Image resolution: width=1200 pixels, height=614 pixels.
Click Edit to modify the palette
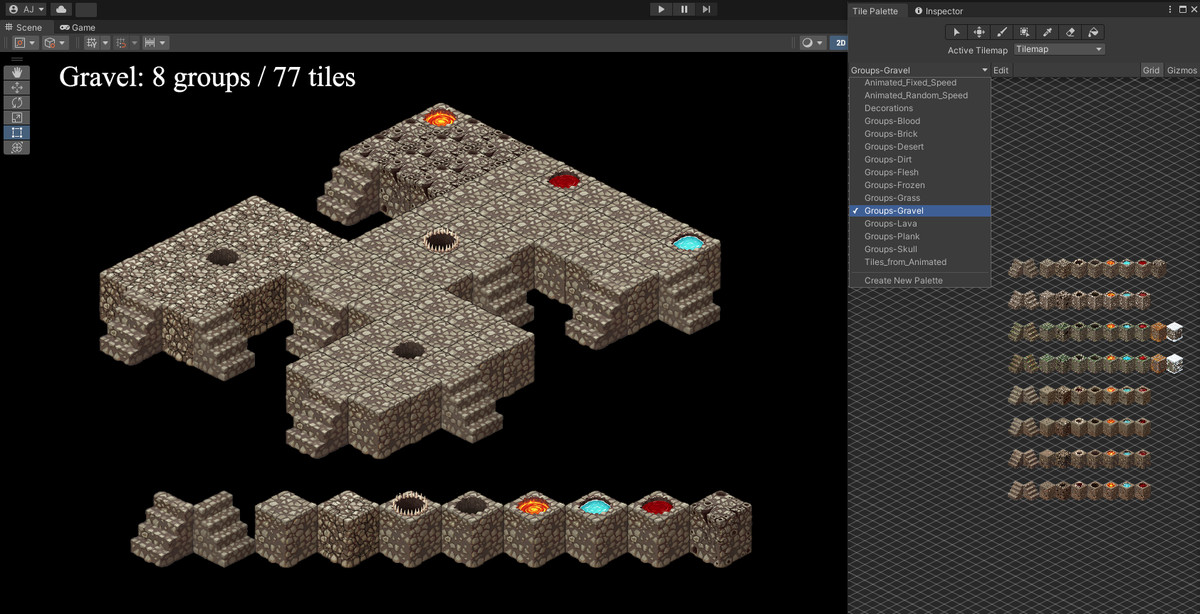click(x=1001, y=69)
